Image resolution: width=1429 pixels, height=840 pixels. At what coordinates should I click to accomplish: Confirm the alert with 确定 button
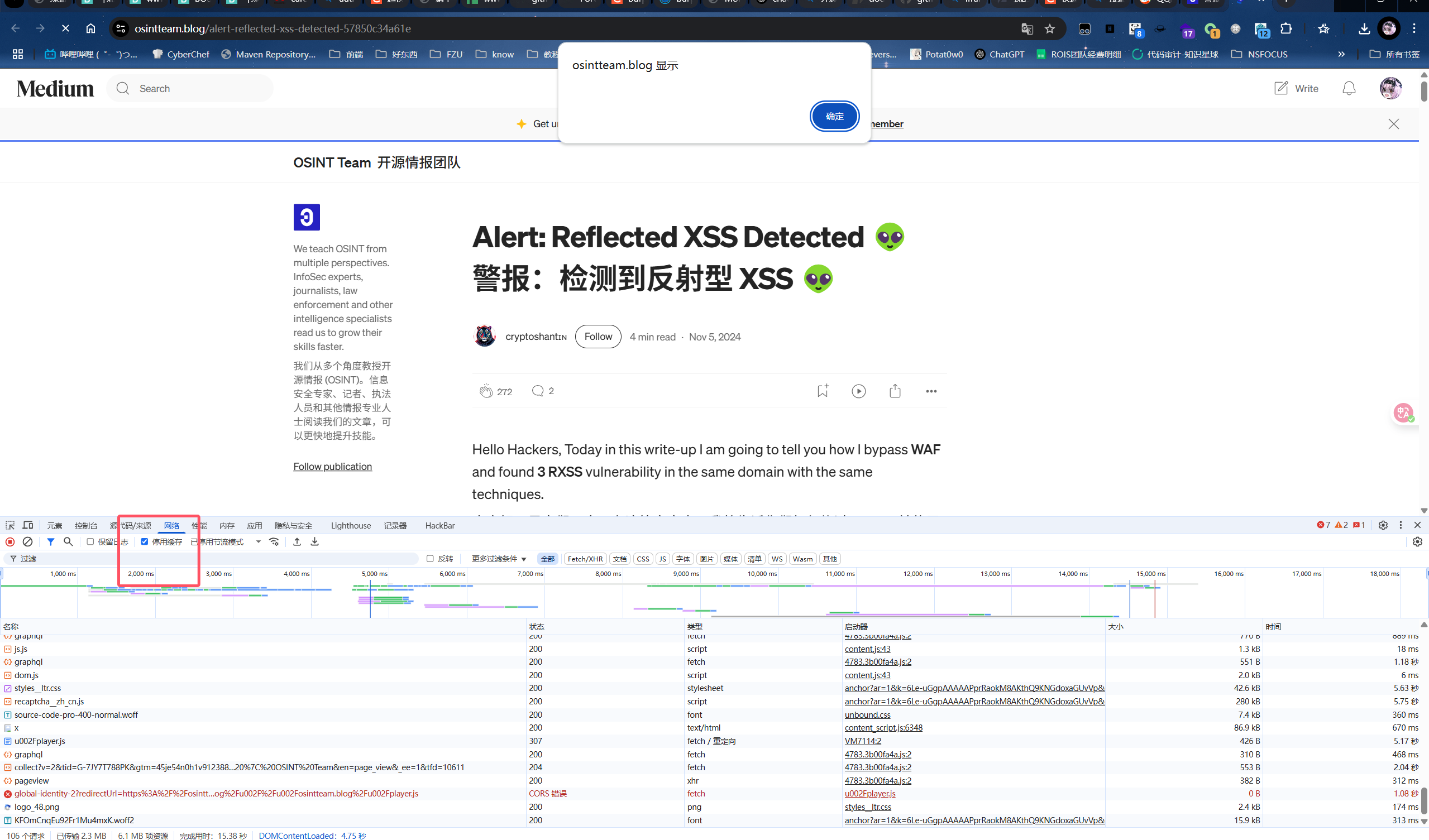point(834,116)
